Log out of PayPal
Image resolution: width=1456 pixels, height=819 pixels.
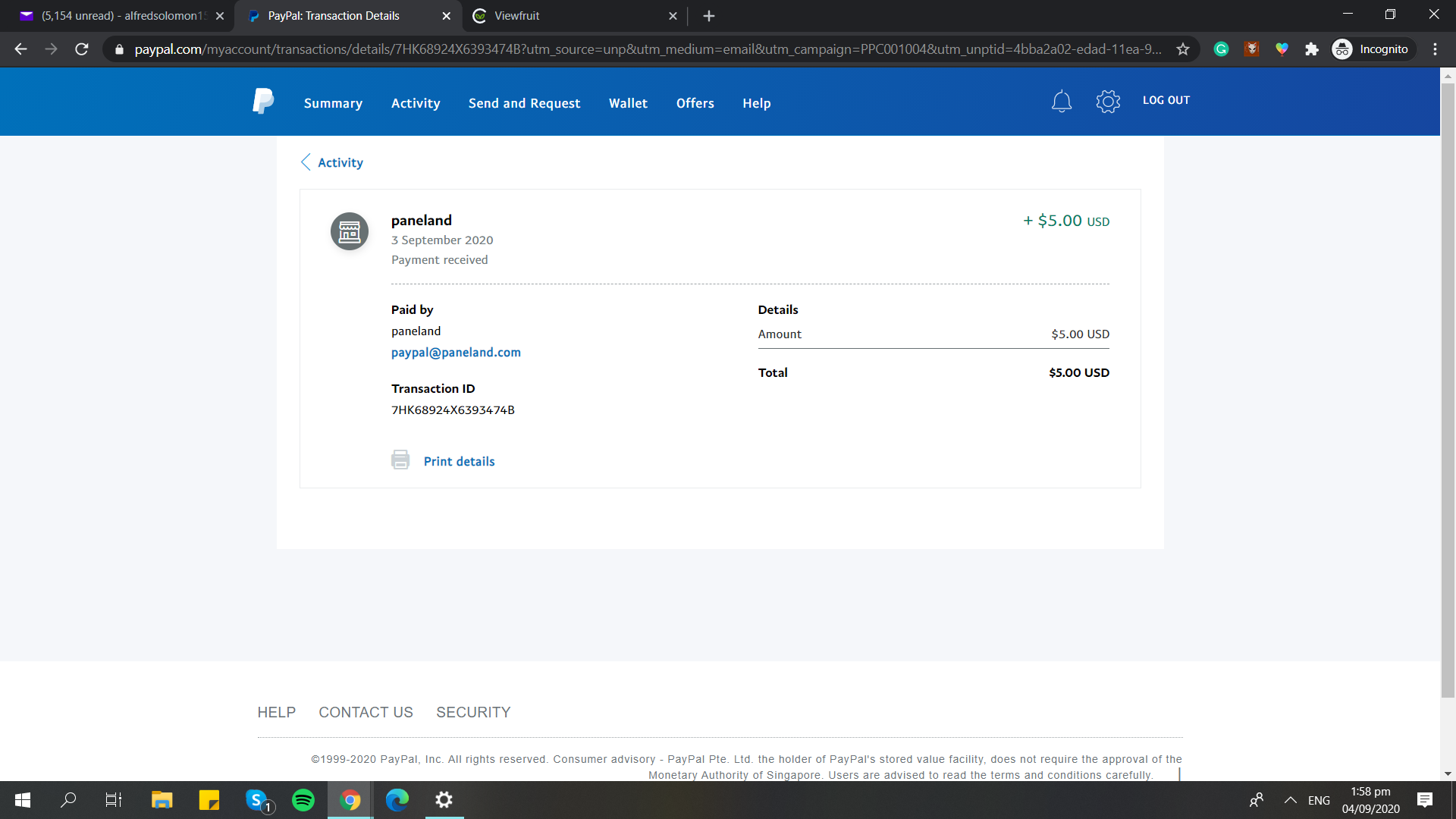click(1166, 100)
